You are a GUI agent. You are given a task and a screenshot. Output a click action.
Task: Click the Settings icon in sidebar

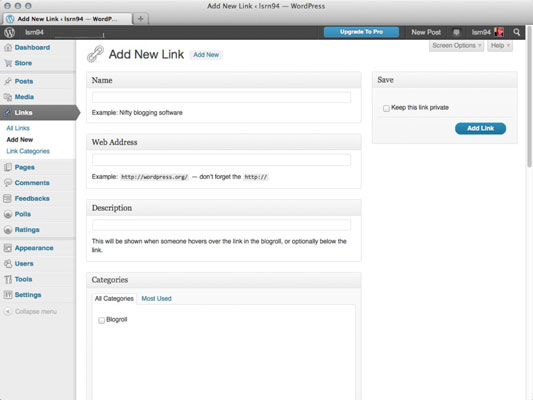pyautogui.click(x=8, y=295)
